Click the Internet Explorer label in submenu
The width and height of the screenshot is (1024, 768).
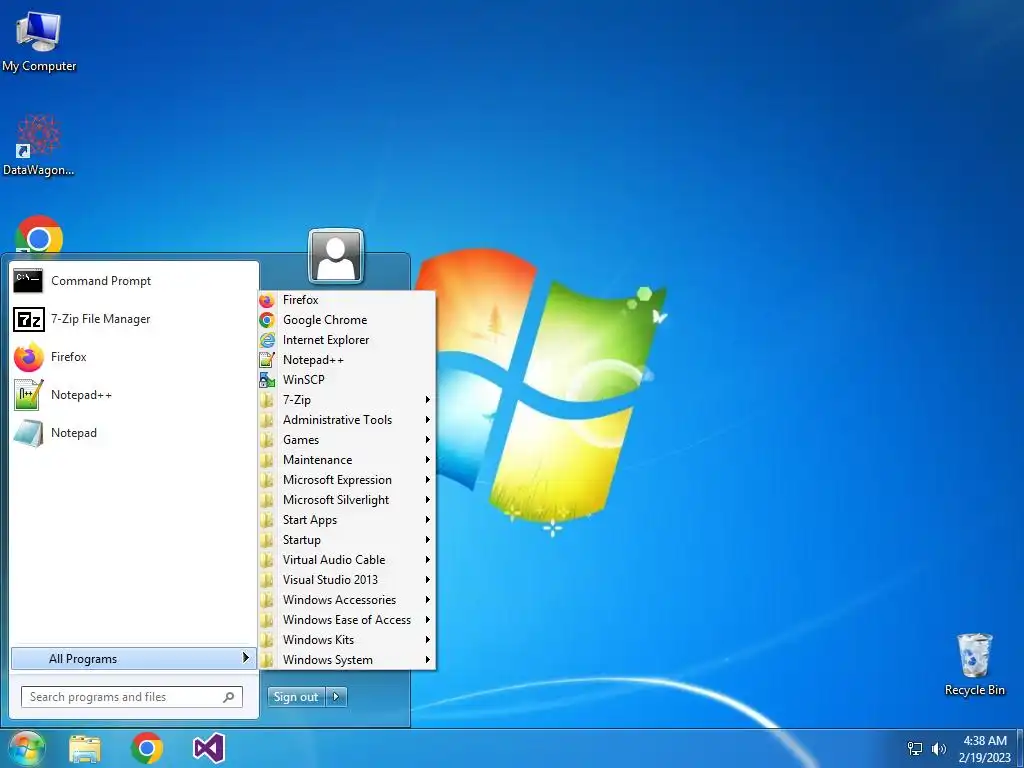pos(326,340)
